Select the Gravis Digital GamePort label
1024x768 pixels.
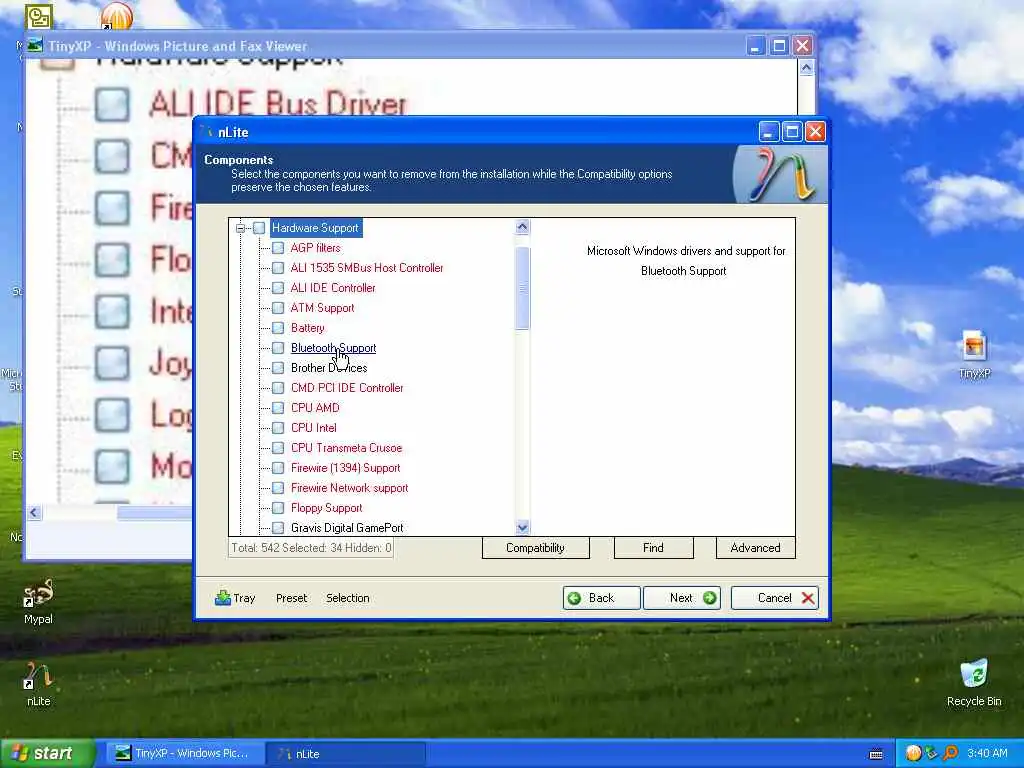[347, 528]
